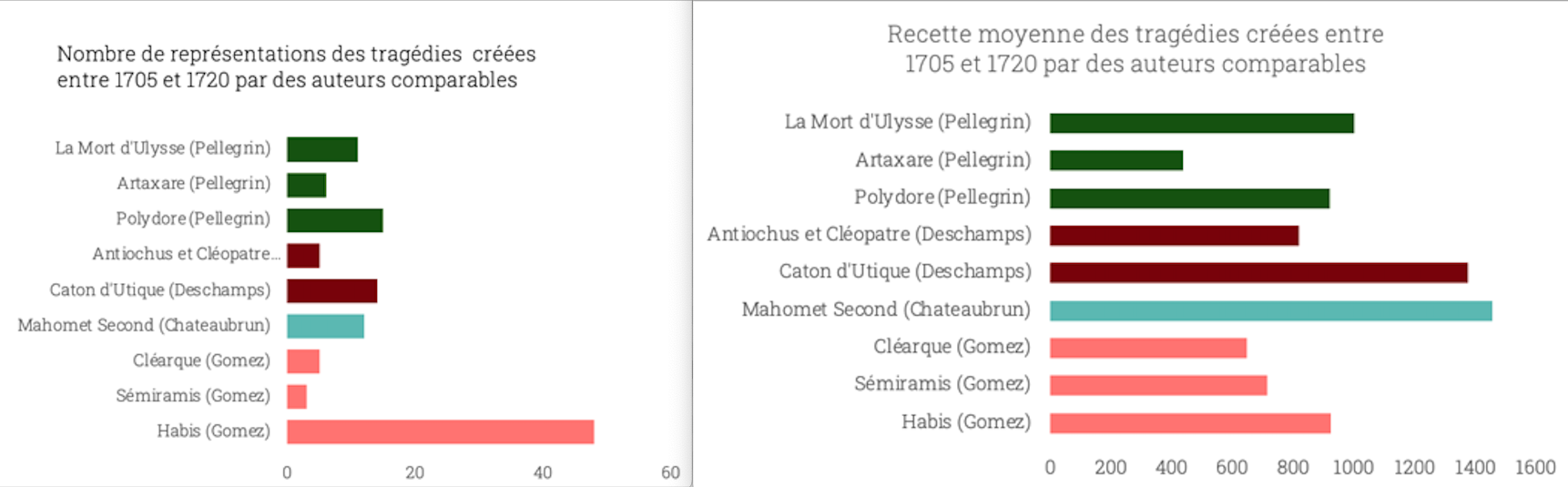Click the 'Recette moyenne des tragédies' chart title

click(x=1135, y=49)
